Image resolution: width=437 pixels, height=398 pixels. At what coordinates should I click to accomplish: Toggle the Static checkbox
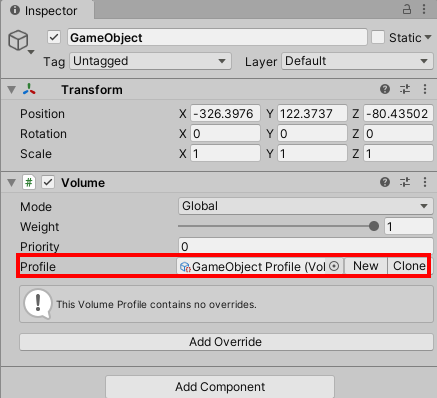click(x=378, y=37)
